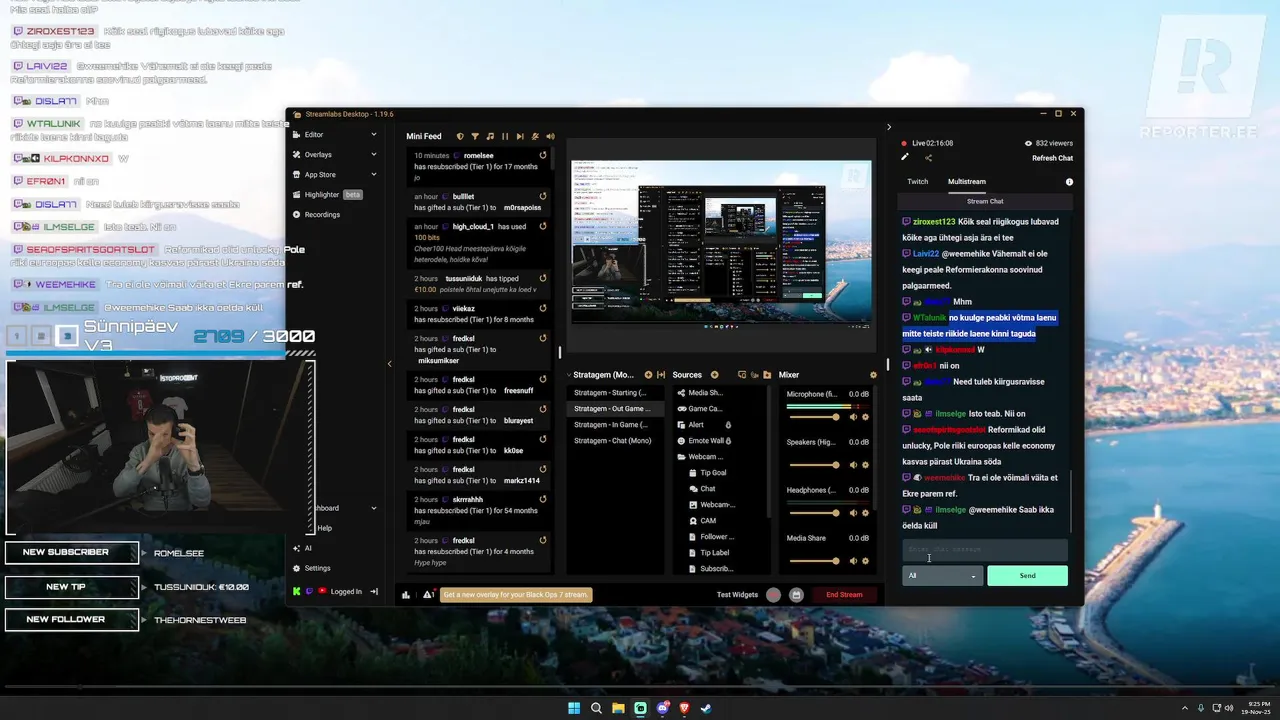
Task: Mute the Microphone in mixer
Action: 854,417
